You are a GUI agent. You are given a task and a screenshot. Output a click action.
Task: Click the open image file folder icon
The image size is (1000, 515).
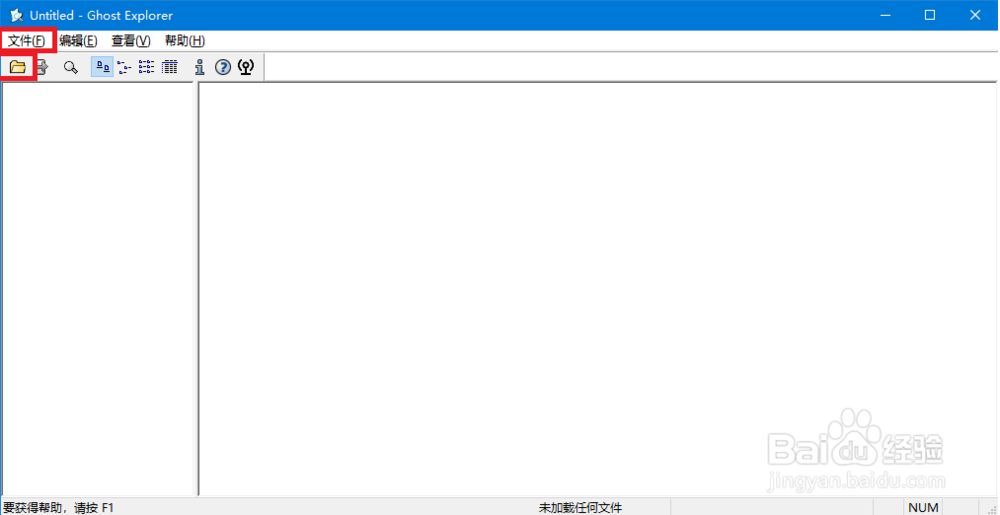(x=17, y=67)
